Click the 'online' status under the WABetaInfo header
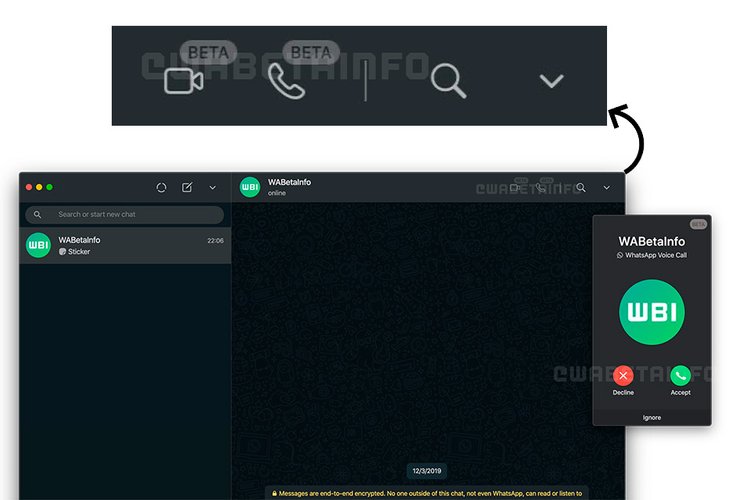 [276, 193]
